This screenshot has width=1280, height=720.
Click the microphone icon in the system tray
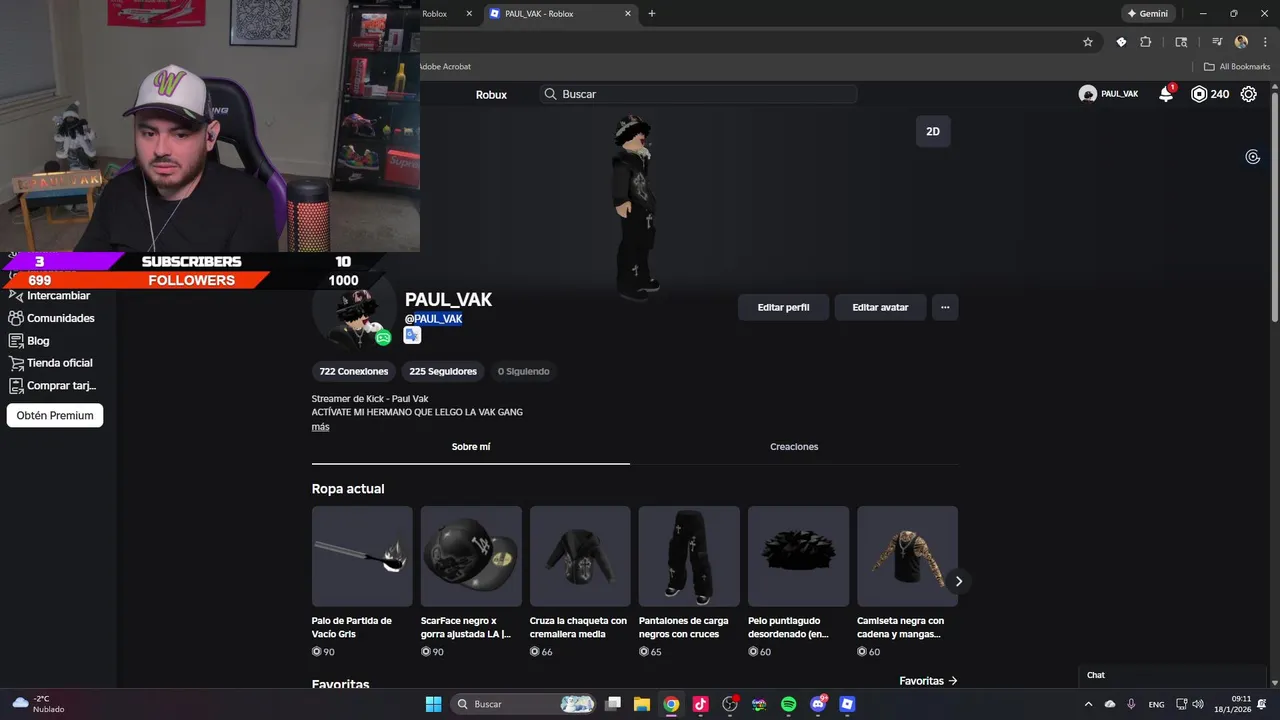coord(1131,704)
